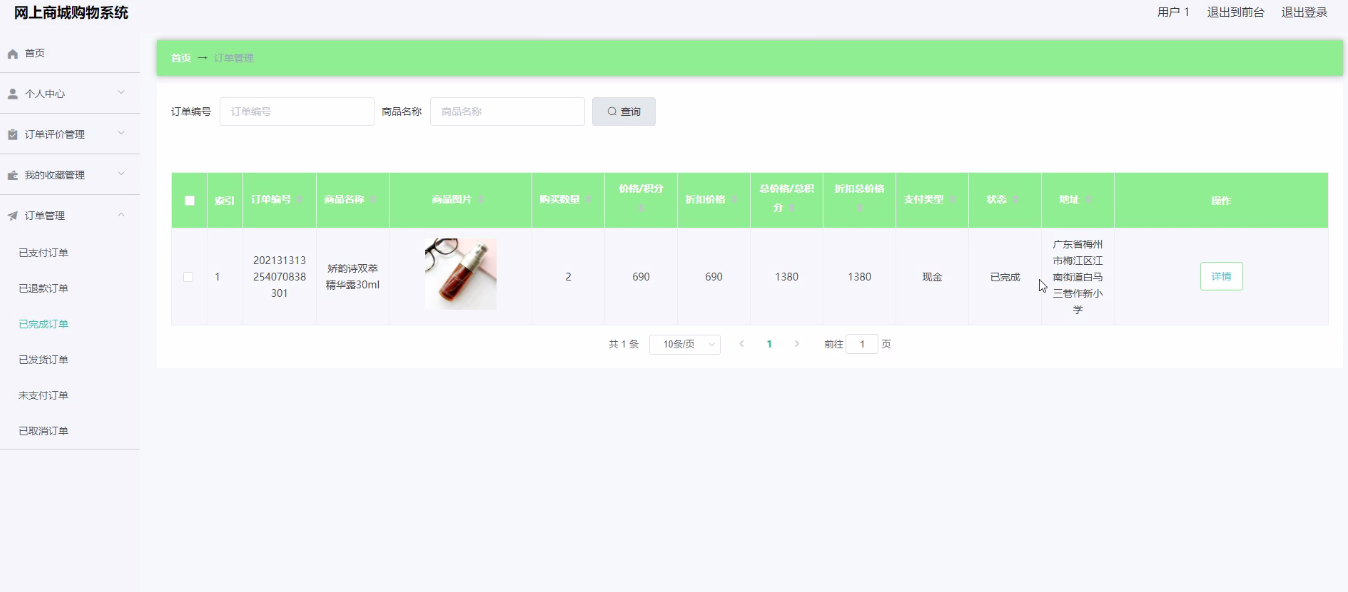Click the 订单管理 breadcrumb text

coord(234,58)
